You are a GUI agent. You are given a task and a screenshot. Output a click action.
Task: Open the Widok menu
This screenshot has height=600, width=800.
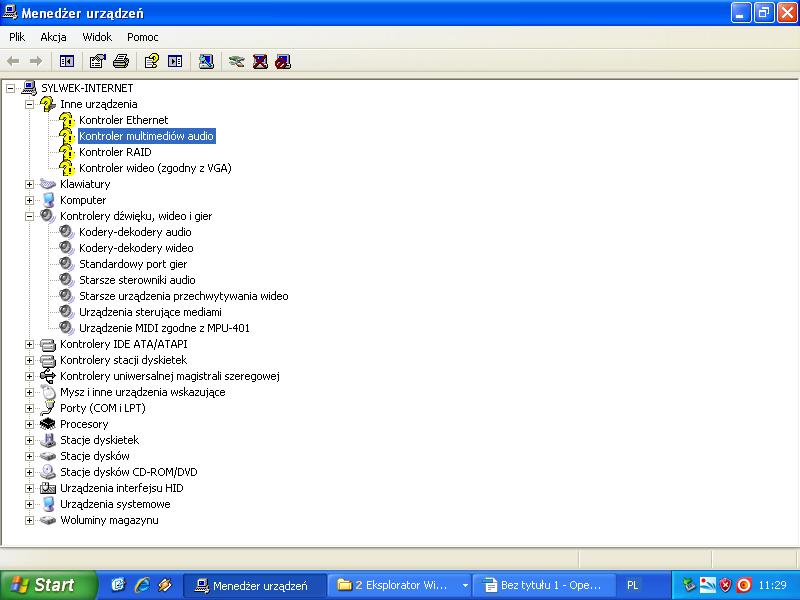(97, 37)
